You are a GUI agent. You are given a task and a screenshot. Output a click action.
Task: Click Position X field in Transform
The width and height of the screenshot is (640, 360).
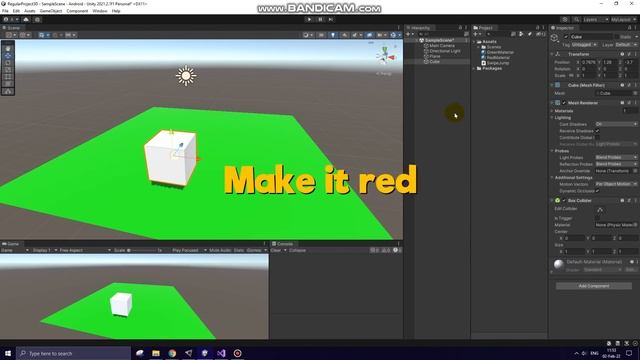[x=589, y=62]
